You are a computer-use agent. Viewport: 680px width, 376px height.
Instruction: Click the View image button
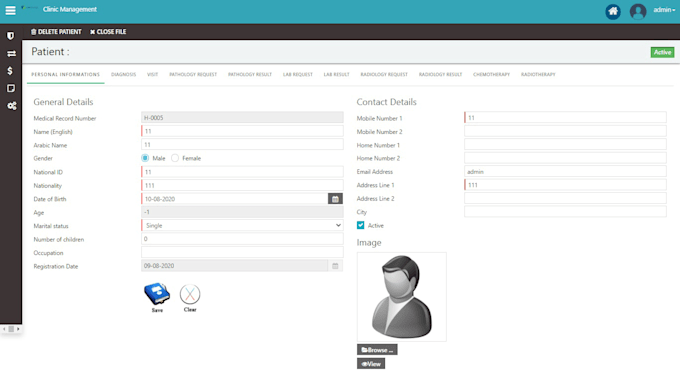371,363
